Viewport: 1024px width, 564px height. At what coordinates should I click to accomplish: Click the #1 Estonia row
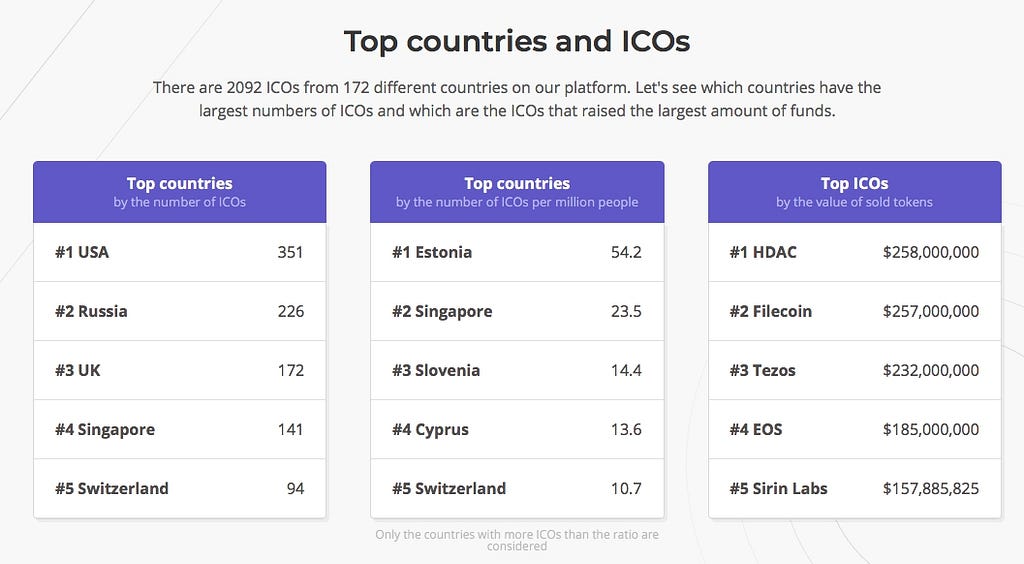517,252
